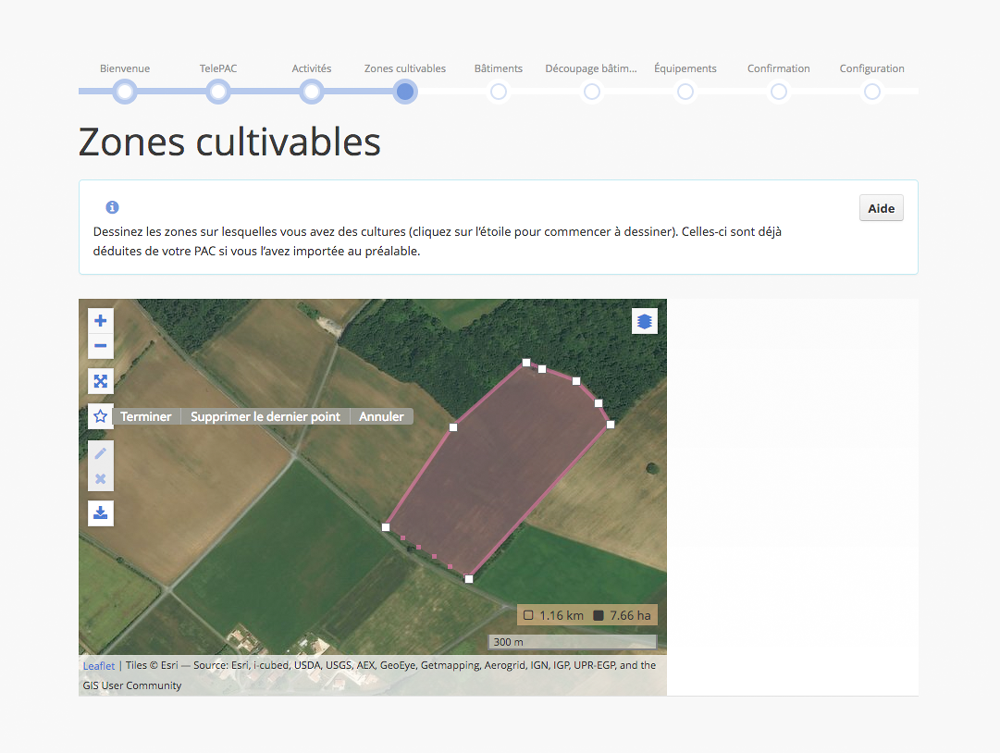The image size is (1000, 753).
Task: Go to the Configuration step
Action: (x=872, y=92)
